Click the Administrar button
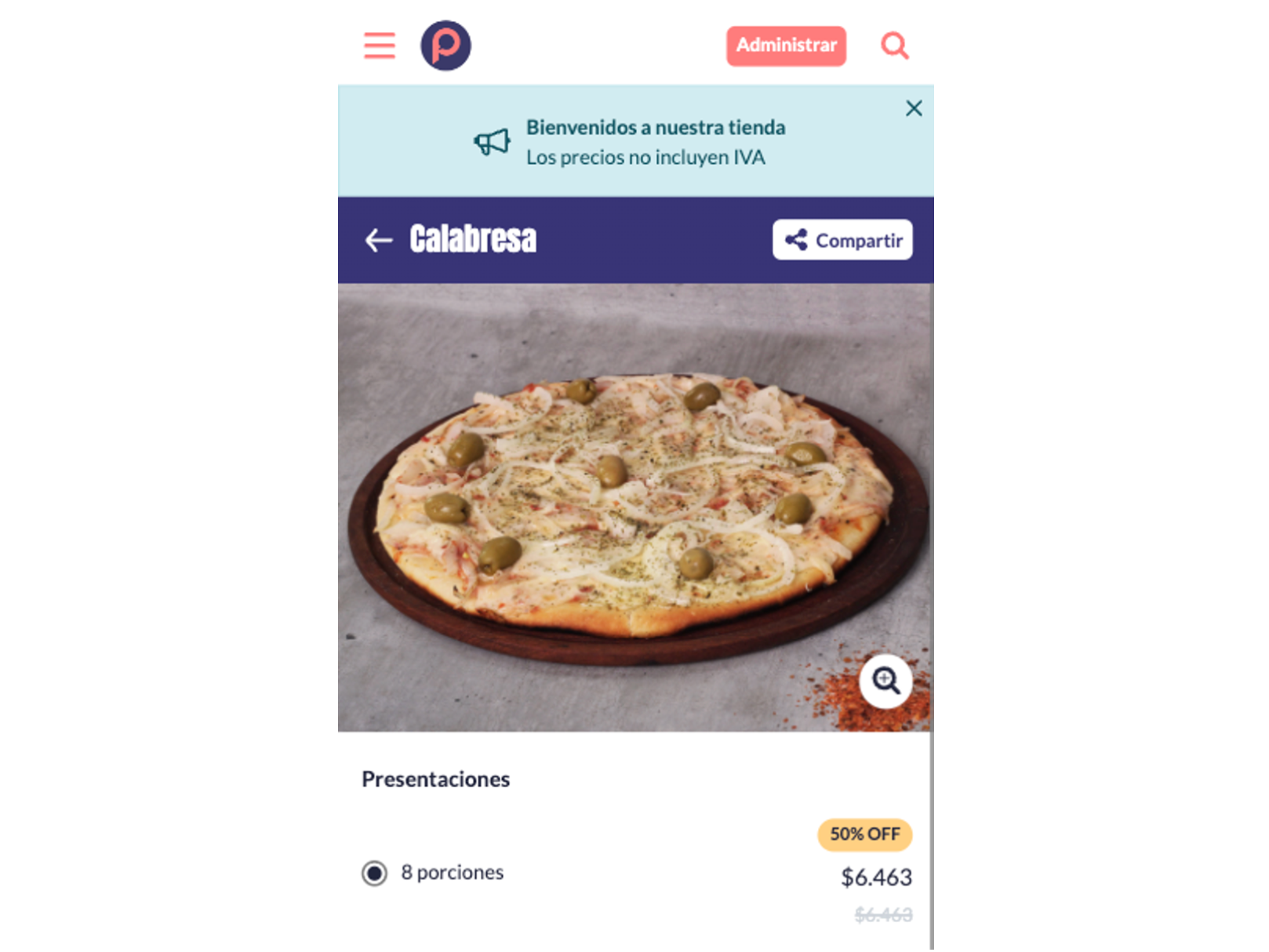The width and height of the screenshot is (1269, 952). coord(786,45)
